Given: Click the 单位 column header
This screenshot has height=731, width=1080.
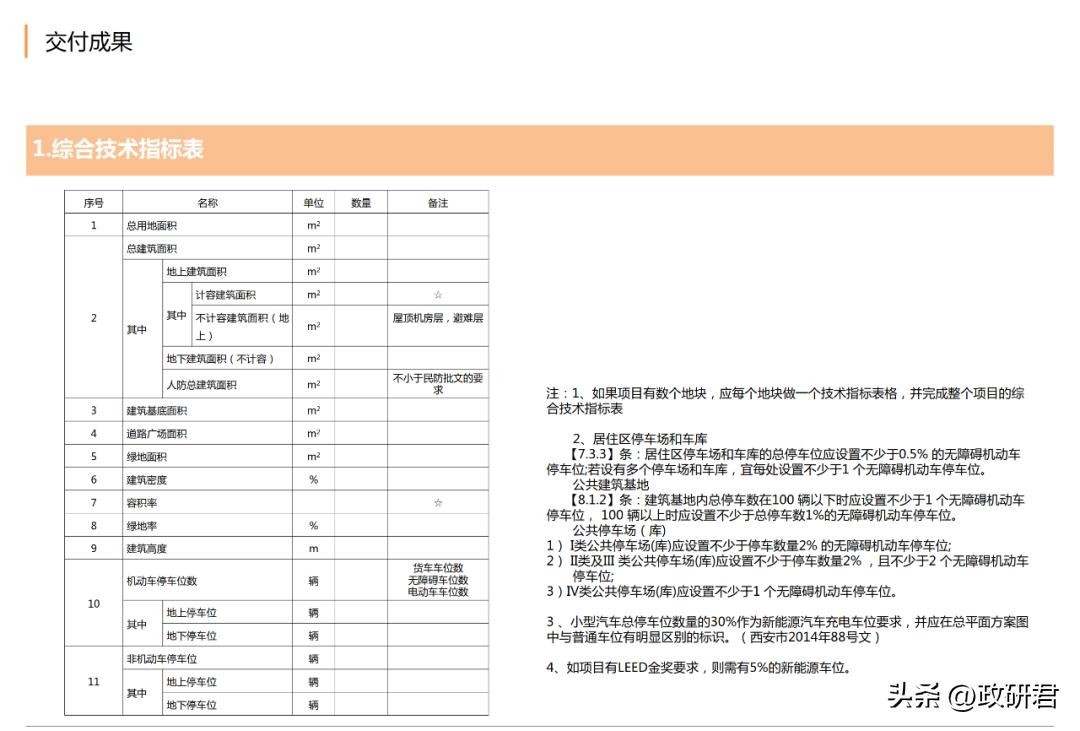Looking at the screenshot, I should point(313,203).
